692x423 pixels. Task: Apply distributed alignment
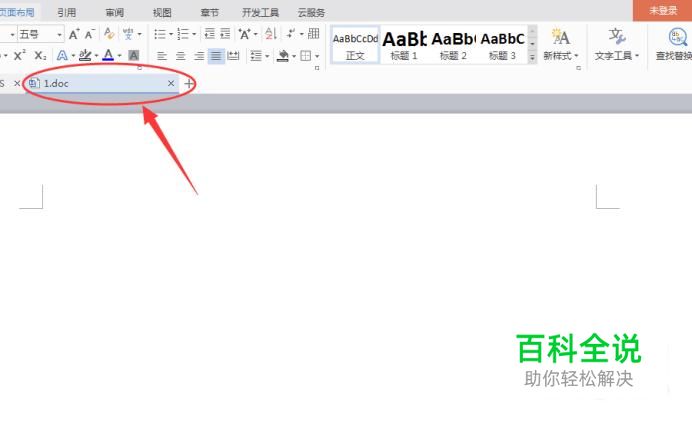click(233, 56)
